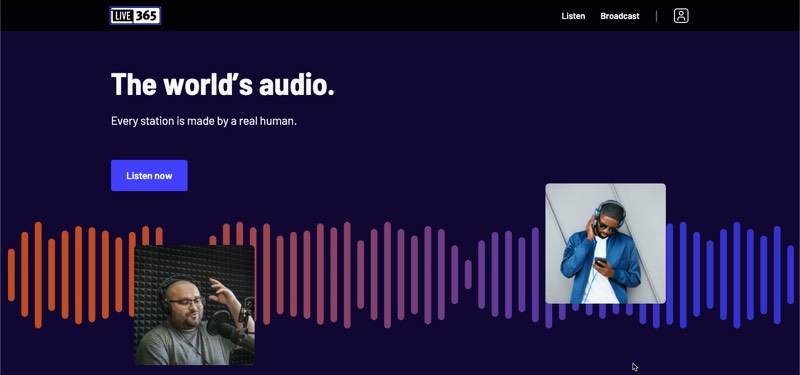
Task: Click the blue waveform bars at far right
Action: pos(730,275)
